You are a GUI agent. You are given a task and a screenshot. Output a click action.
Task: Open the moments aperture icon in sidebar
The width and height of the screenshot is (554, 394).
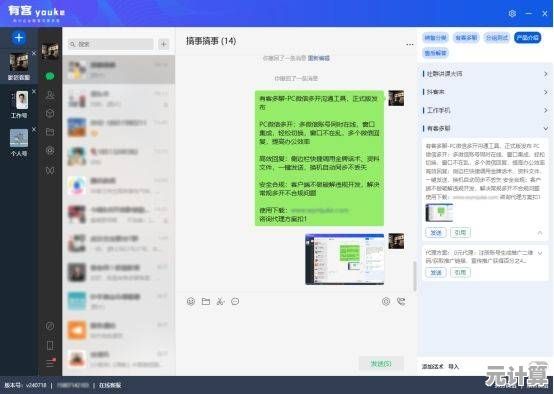click(x=50, y=151)
